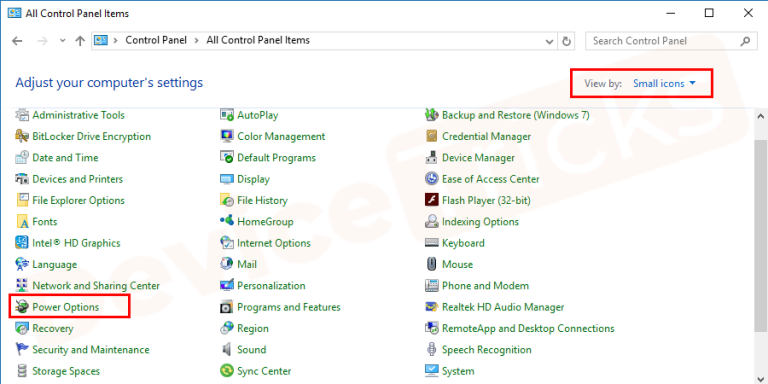Click the AutoPlay icon

(227, 115)
